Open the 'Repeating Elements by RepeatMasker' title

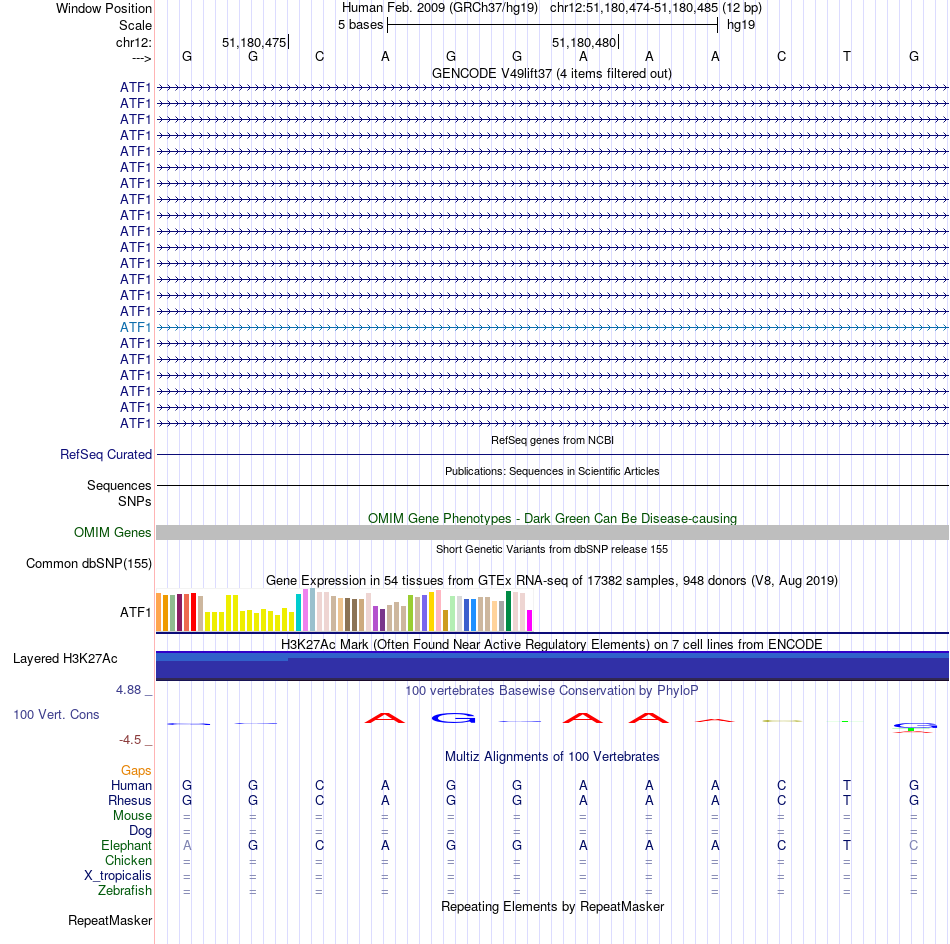[x=552, y=907]
